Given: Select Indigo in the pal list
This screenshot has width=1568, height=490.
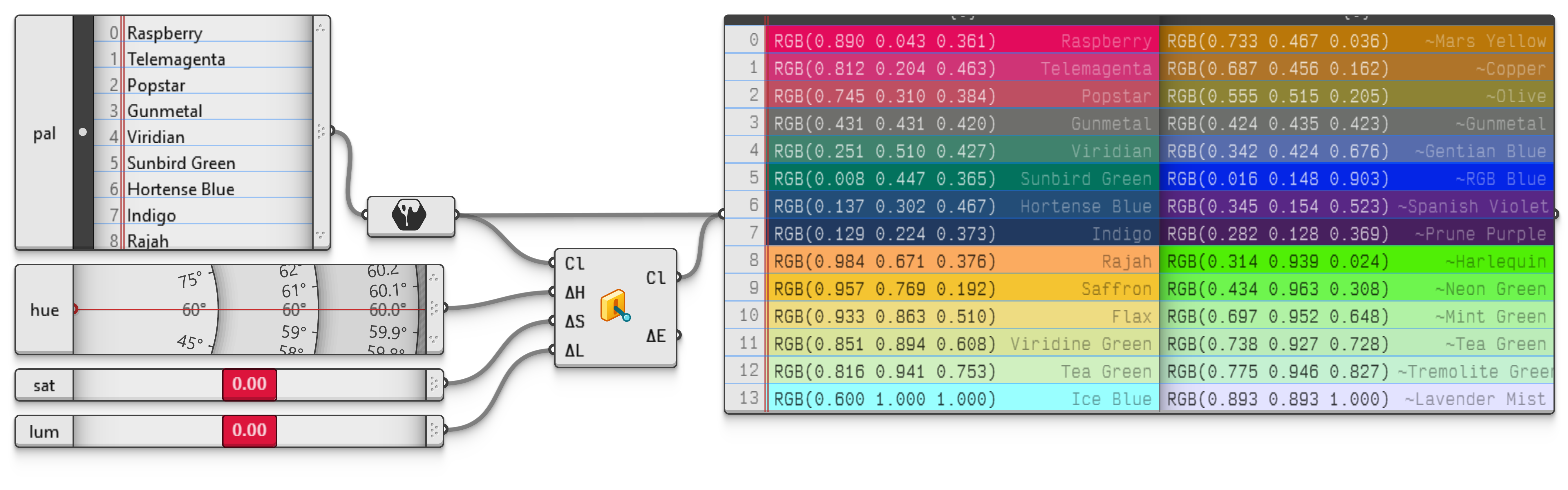Looking at the screenshot, I should point(203,215).
